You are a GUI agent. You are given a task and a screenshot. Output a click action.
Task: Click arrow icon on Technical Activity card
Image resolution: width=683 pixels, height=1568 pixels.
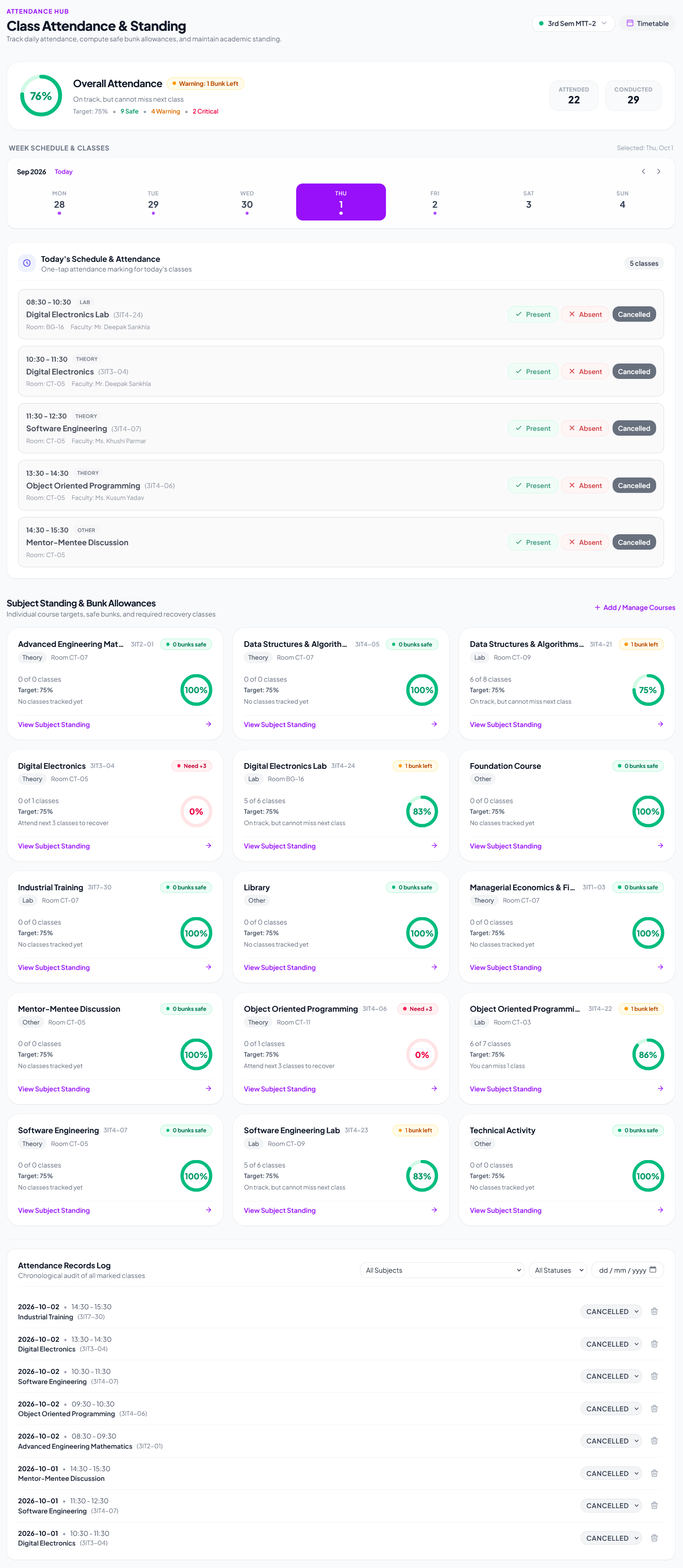click(661, 1210)
